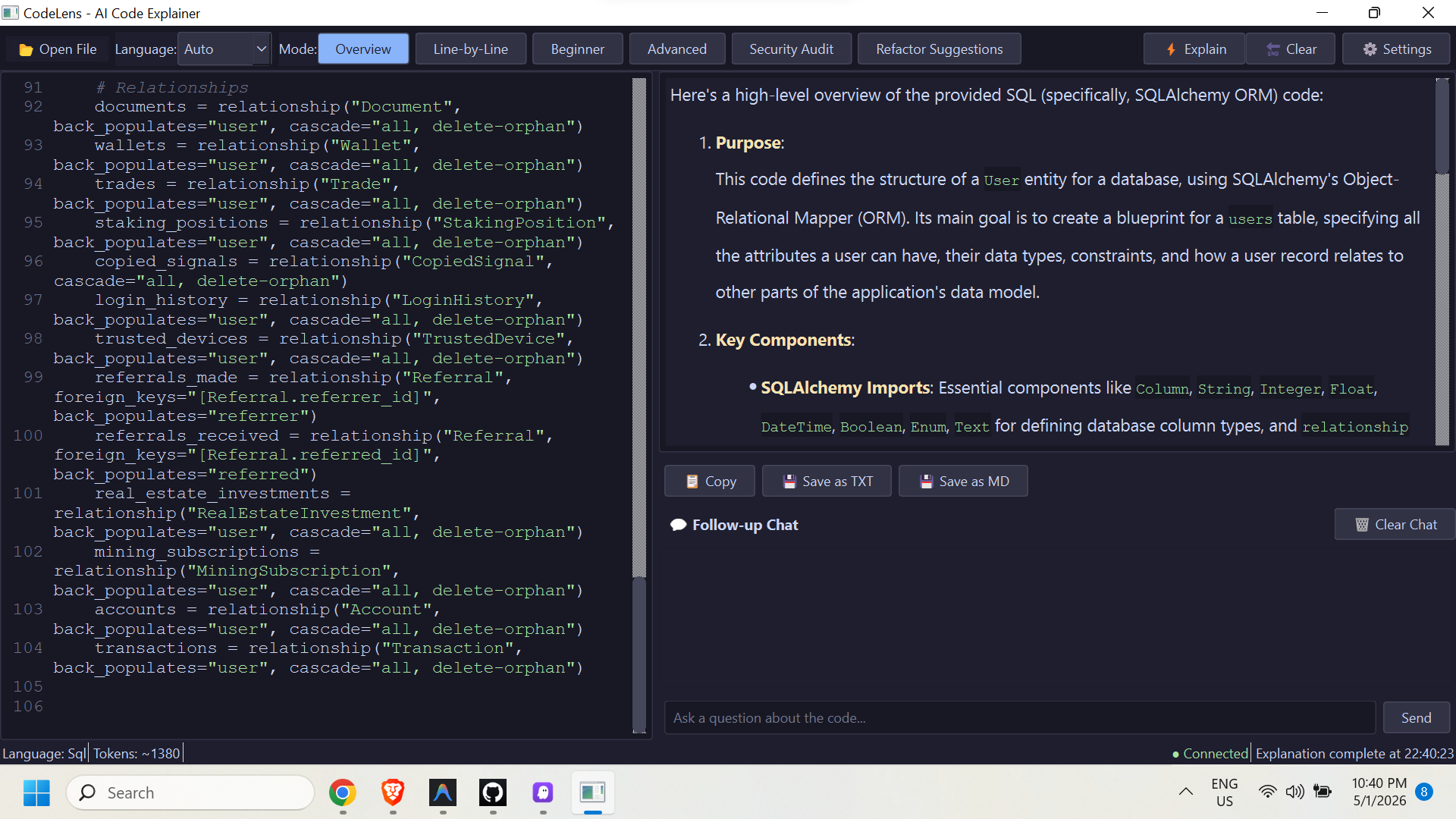Open the clock showing 10:40 PM
The width and height of the screenshot is (1456, 819).
point(1379,792)
